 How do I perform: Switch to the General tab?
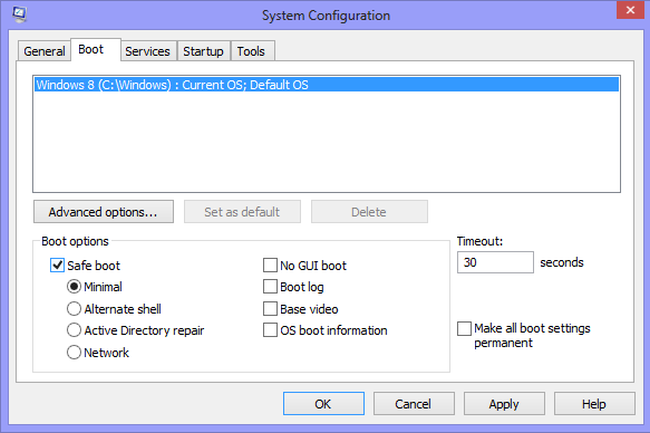pyautogui.click(x=44, y=51)
